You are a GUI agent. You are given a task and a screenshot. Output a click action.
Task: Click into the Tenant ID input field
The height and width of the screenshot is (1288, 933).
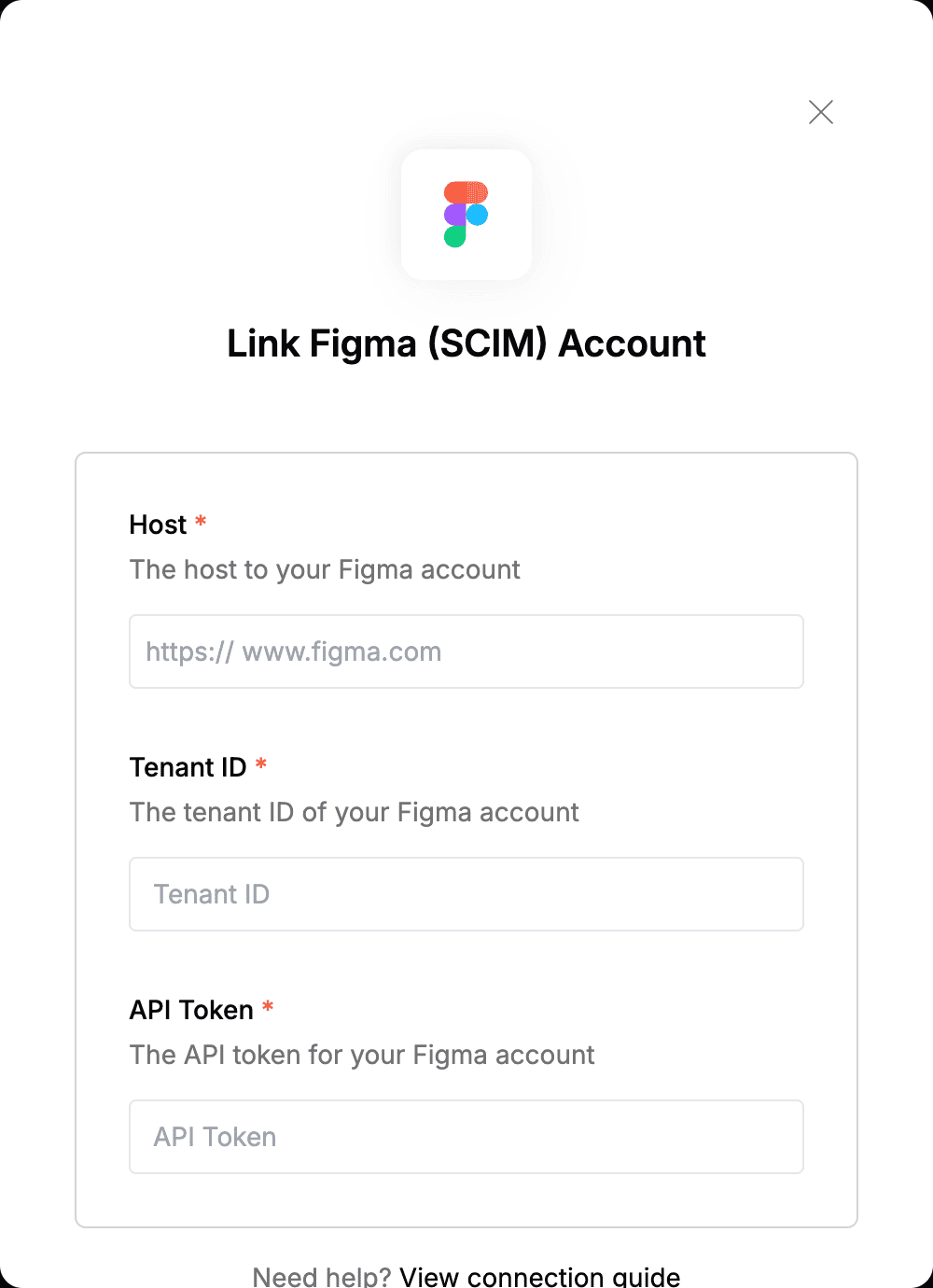pyautogui.click(x=466, y=894)
